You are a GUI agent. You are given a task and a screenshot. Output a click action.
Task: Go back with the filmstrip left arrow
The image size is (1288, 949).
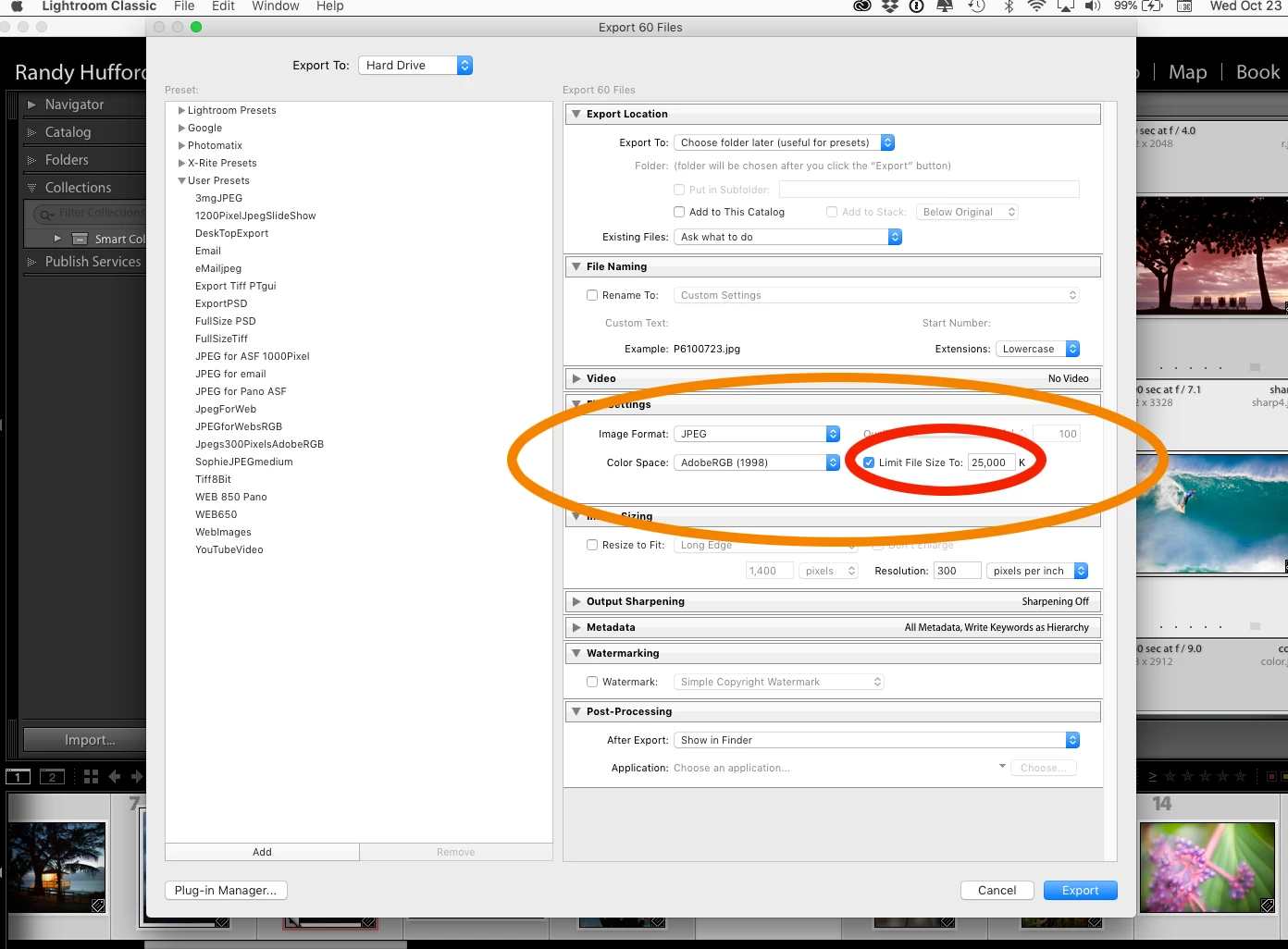[x=115, y=777]
